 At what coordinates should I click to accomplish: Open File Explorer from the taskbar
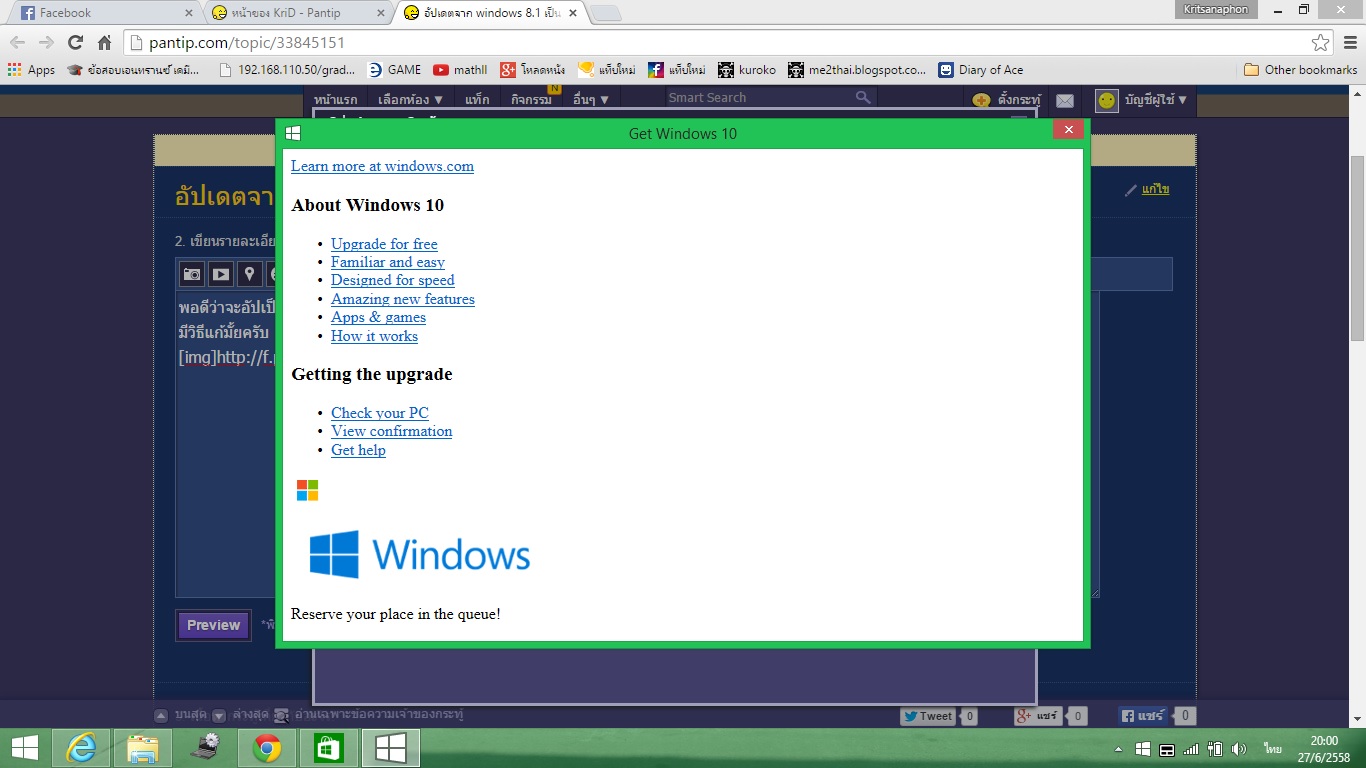(x=143, y=748)
